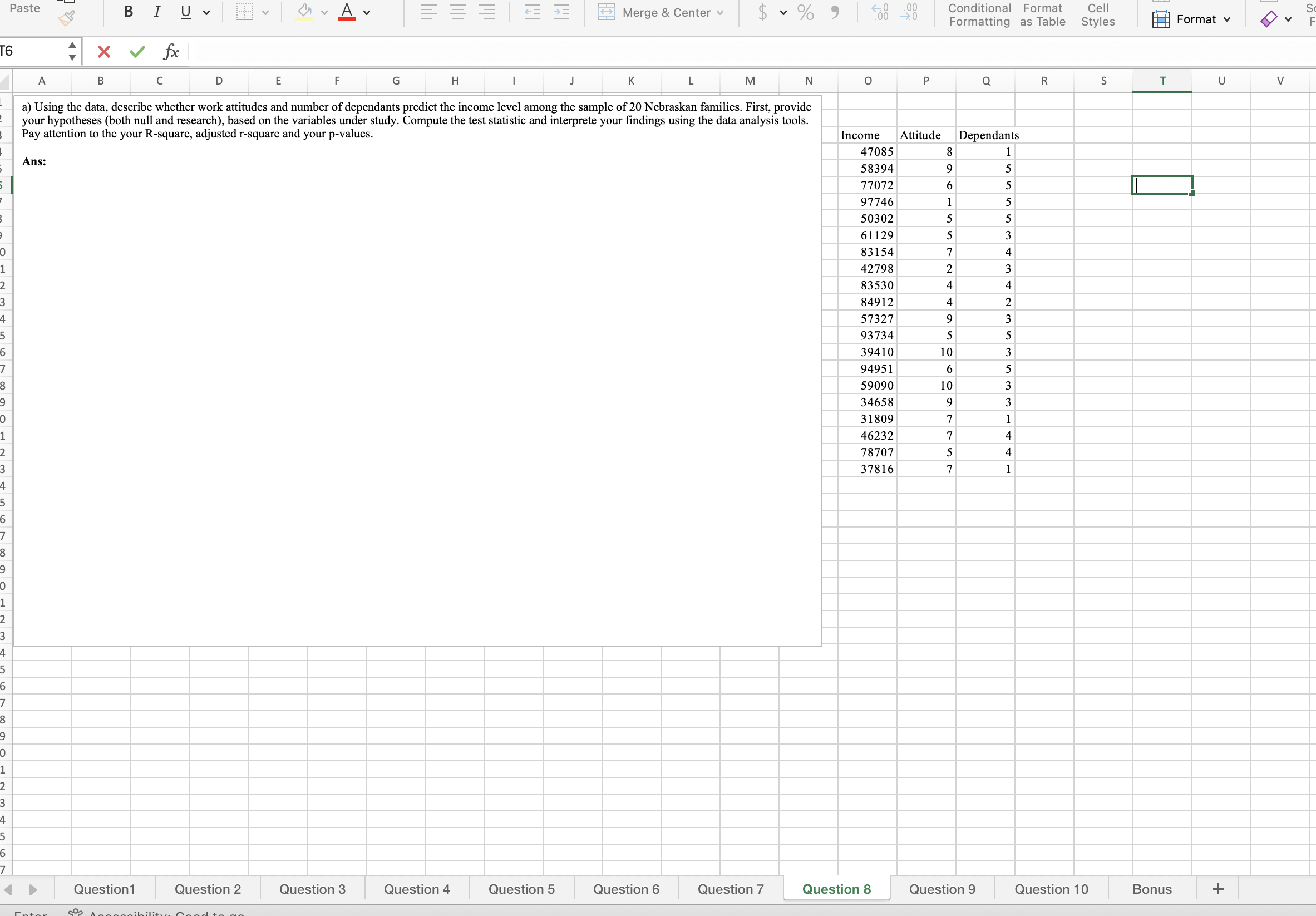Open font color dropdown arrow

point(367,13)
